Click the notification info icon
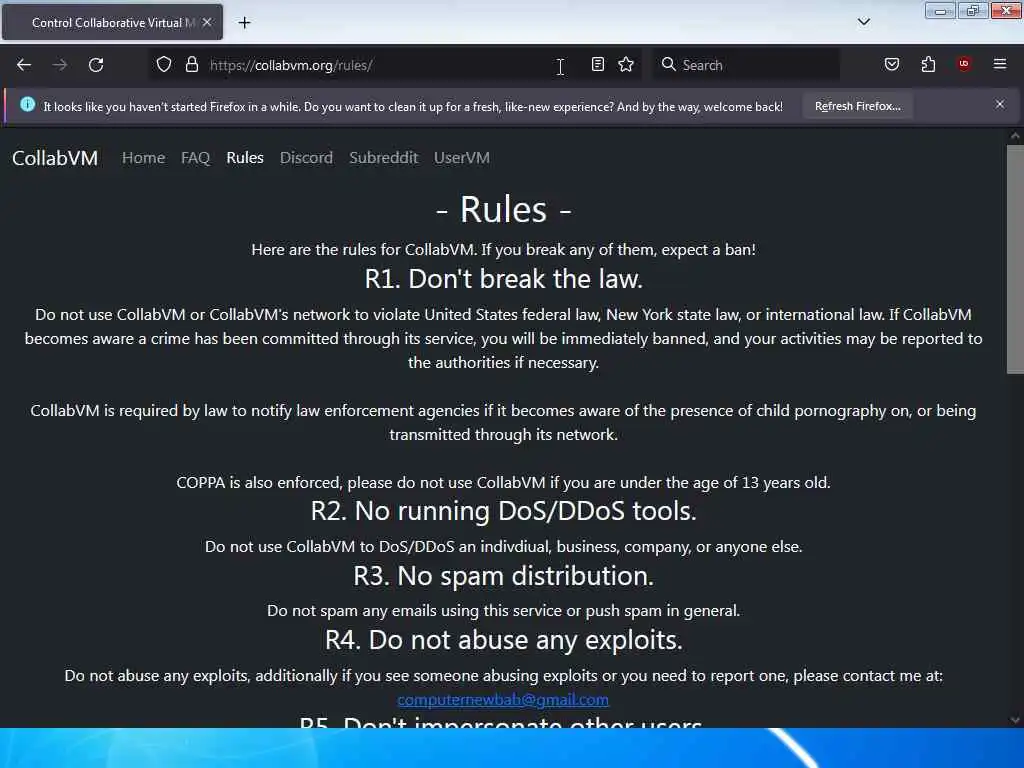The image size is (1024, 768). [x=27, y=104]
